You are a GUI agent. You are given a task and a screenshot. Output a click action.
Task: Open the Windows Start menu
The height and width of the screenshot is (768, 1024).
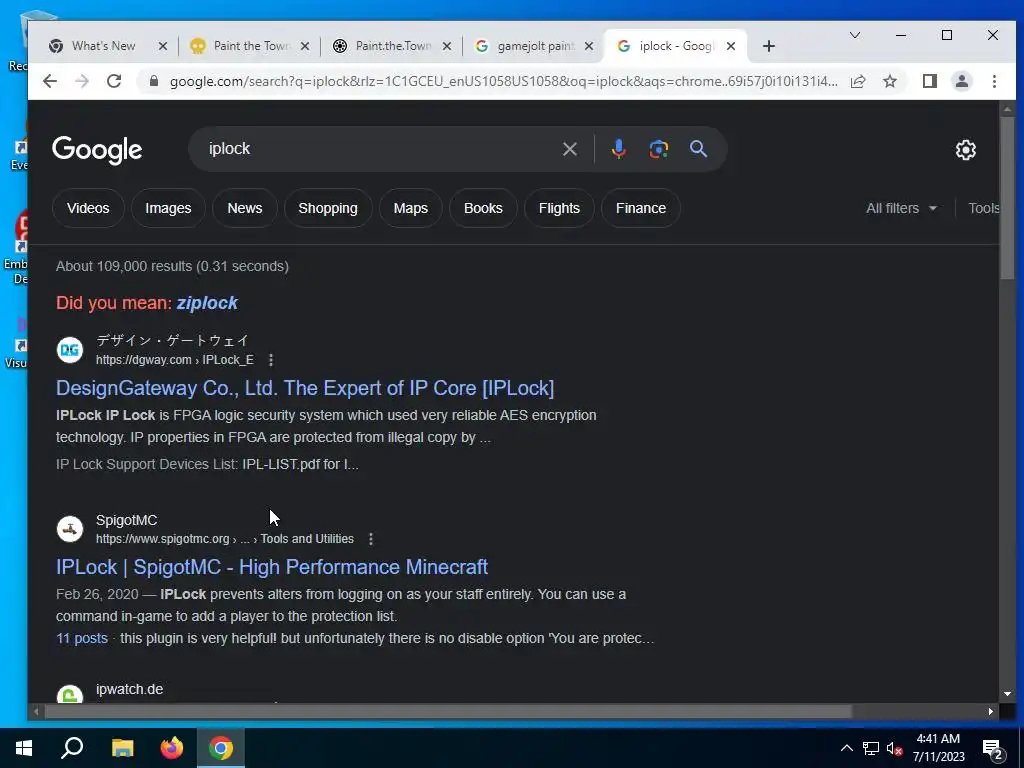[24, 748]
